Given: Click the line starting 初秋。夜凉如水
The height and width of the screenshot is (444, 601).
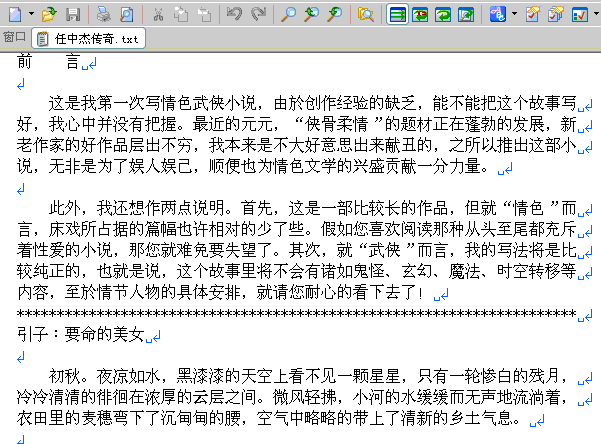Looking at the screenshot, I should coord(308,377).
